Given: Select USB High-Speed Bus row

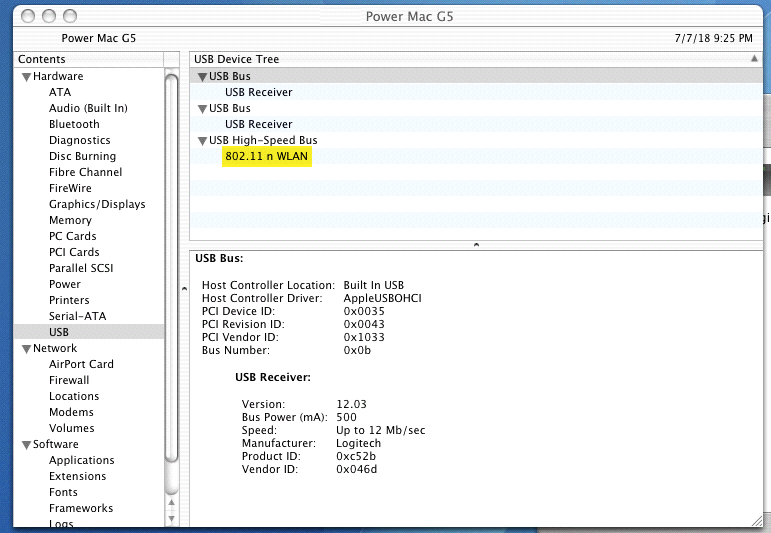Looking at the screenshot, I should pos(476,140).
